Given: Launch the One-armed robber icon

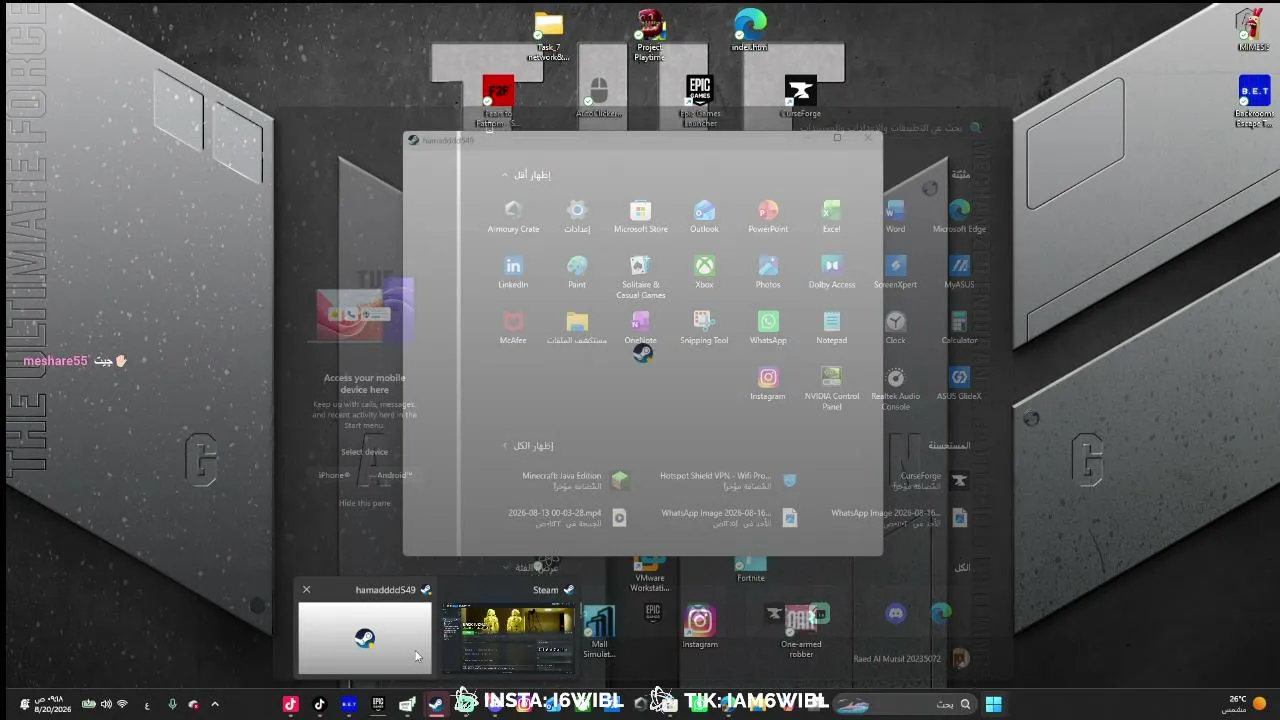Looking at the screenshot, I should coord(801,632).
